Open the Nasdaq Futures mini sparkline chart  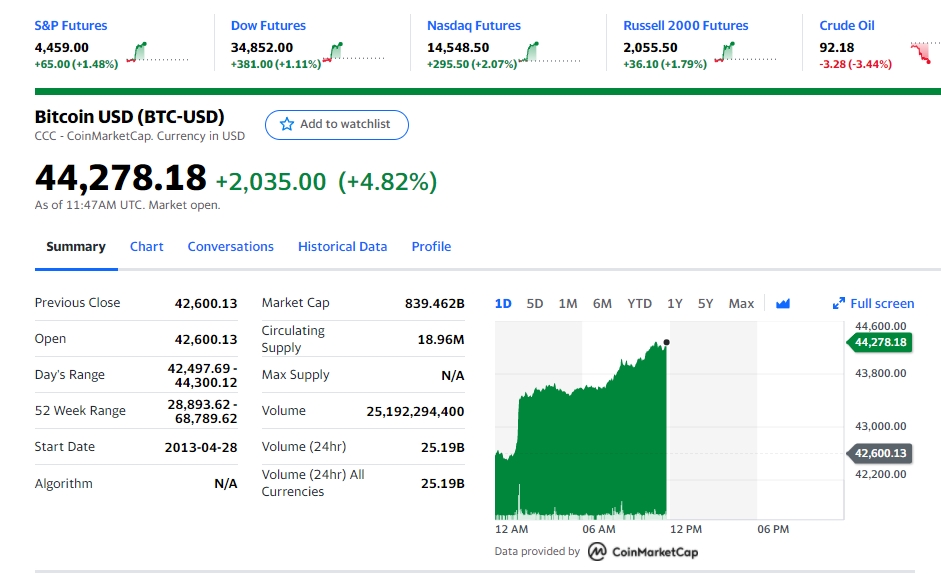click(x=550, y=52)
